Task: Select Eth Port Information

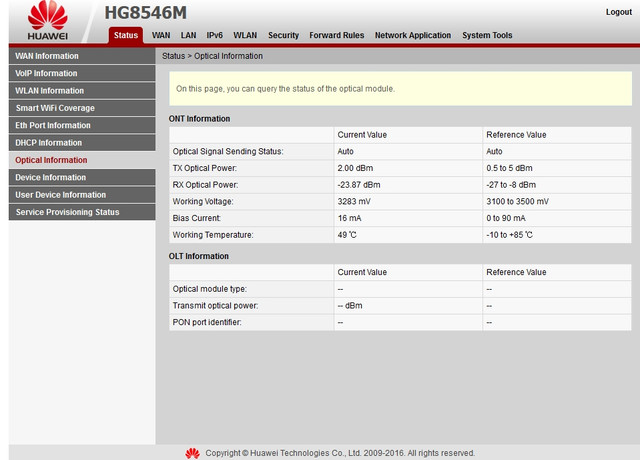Action: coord(82,125)
